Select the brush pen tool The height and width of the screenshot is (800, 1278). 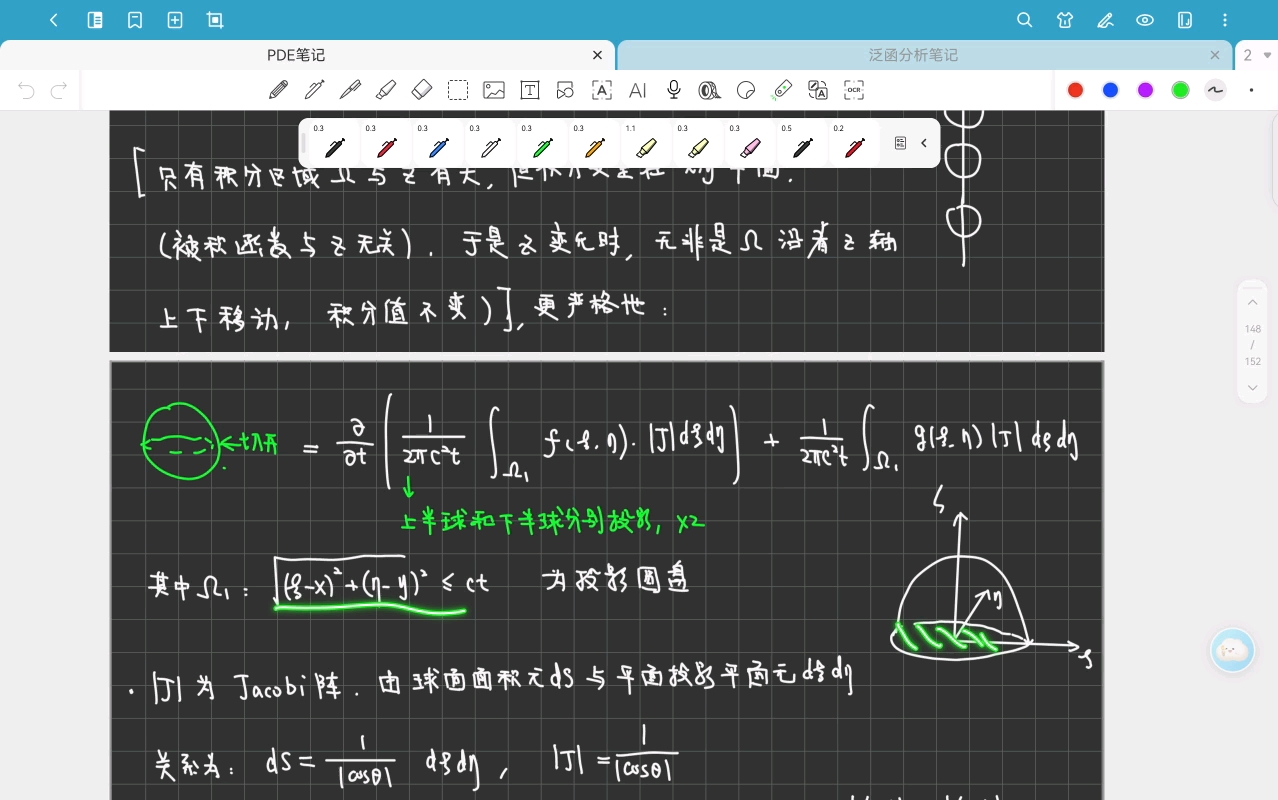pos(350,90)
